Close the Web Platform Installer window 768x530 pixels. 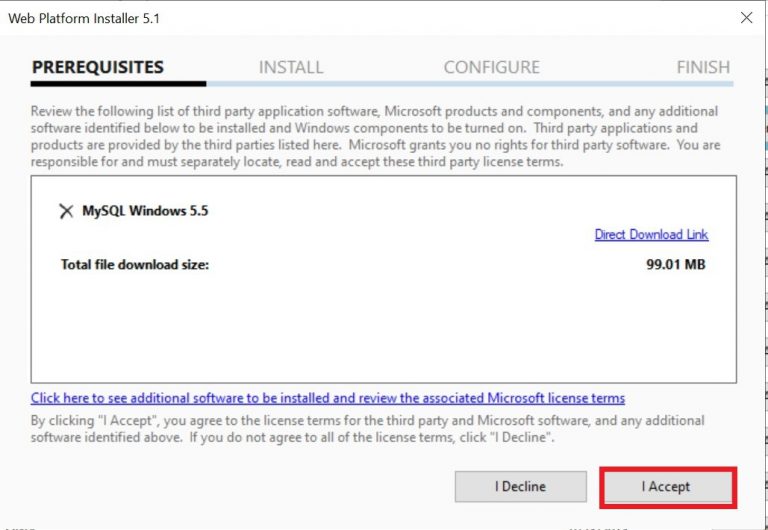pyautogui.click(x=745, y=18)
